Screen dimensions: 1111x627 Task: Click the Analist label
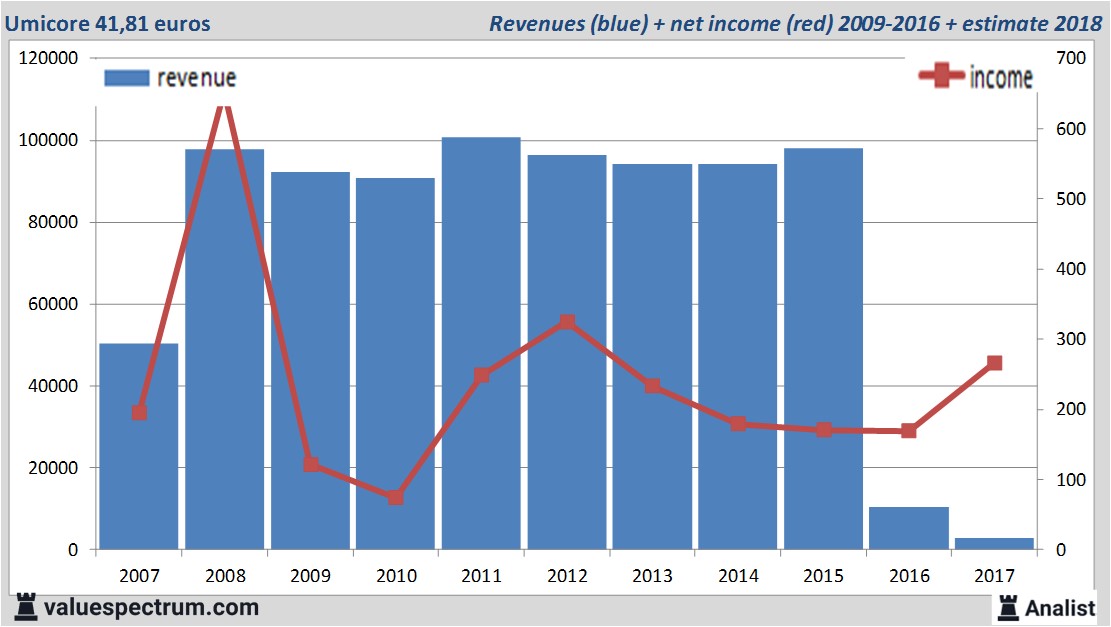click(x=1060, y=609)
